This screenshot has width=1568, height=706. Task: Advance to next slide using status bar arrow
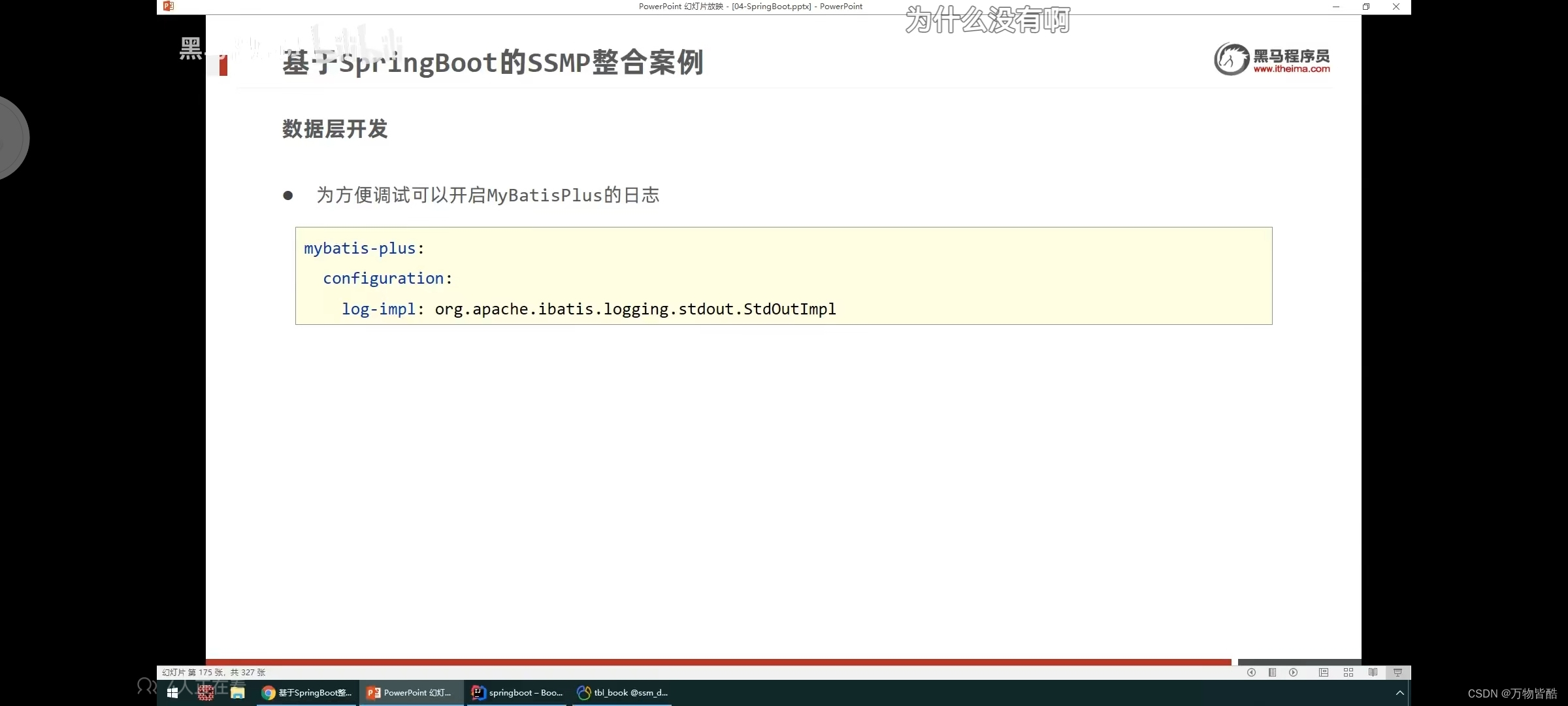(1293, 672)
